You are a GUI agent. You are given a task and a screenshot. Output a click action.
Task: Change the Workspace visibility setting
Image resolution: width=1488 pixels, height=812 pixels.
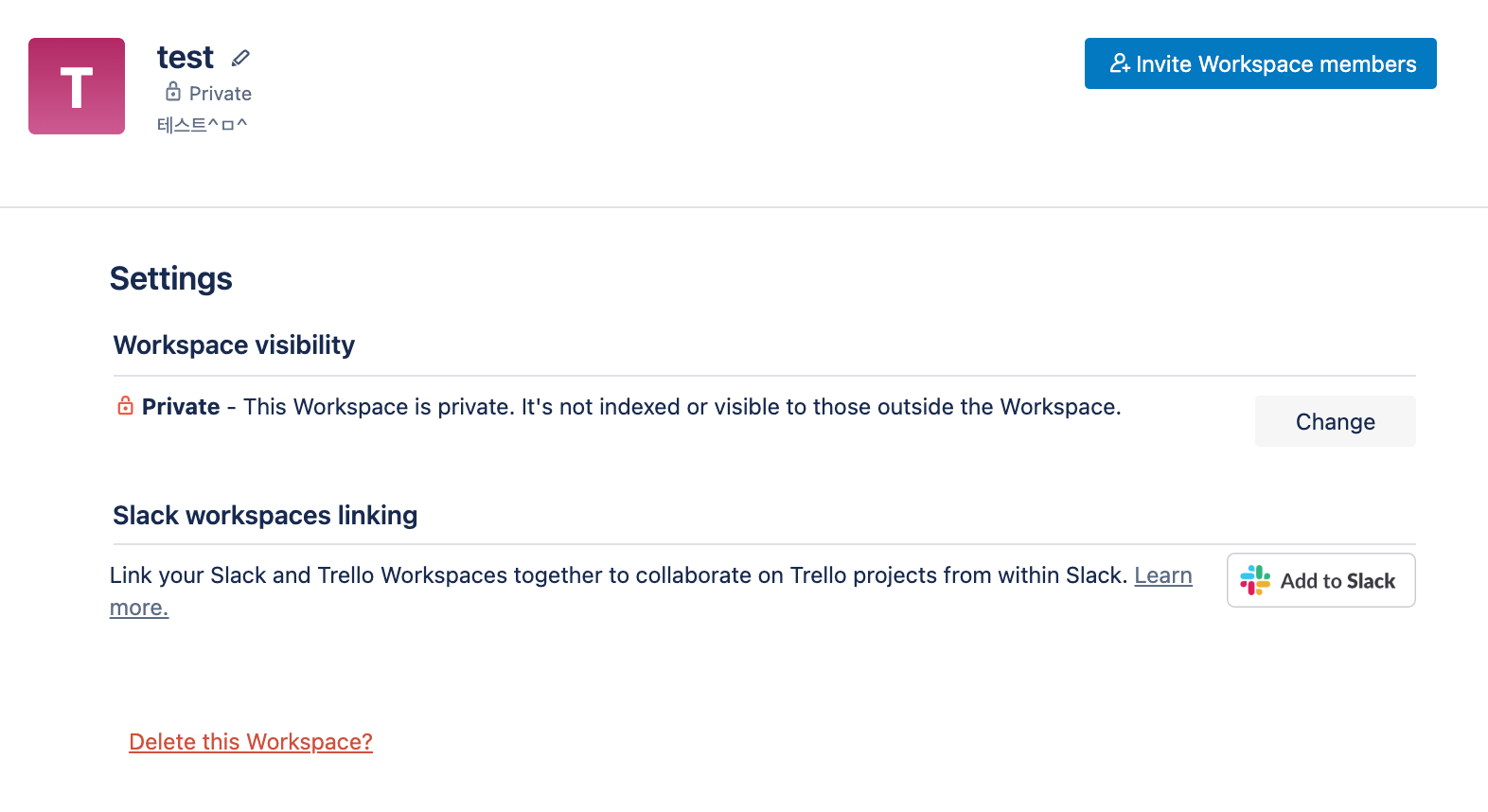pyautogui.click(x=1336, y=421)
